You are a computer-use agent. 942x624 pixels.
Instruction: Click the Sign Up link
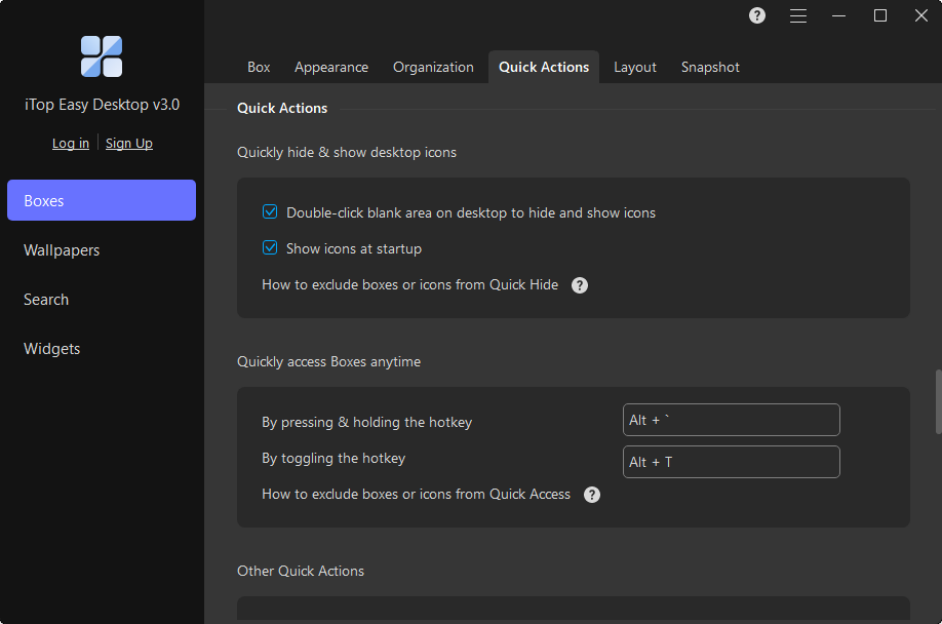click(x=129, y=144)
